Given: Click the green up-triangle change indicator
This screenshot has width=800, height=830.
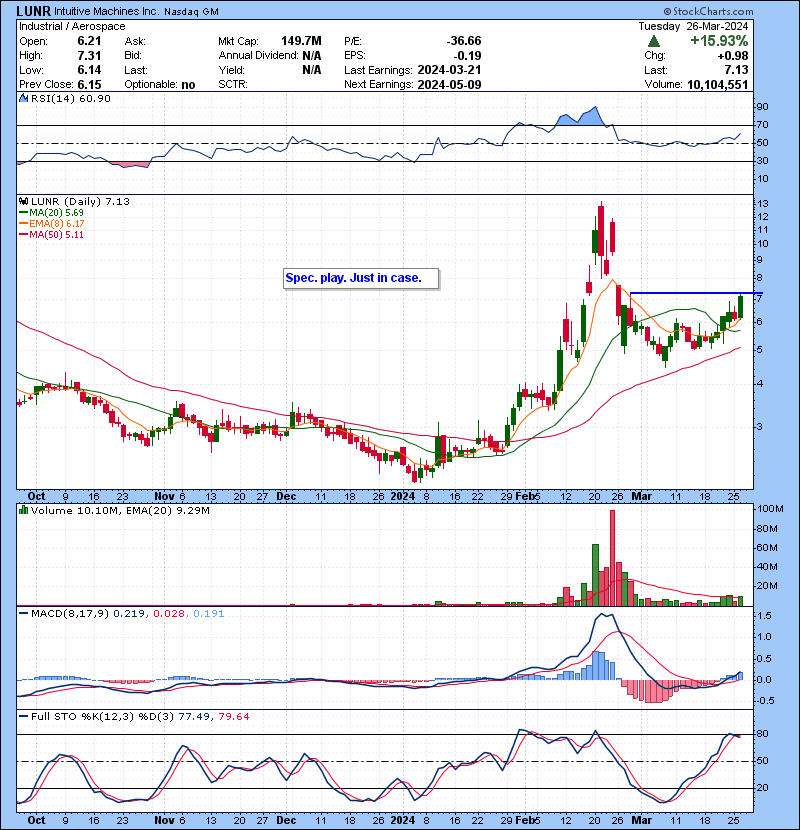Looking at the screenshot, I should pyautogui.click(x=654, y=41).
